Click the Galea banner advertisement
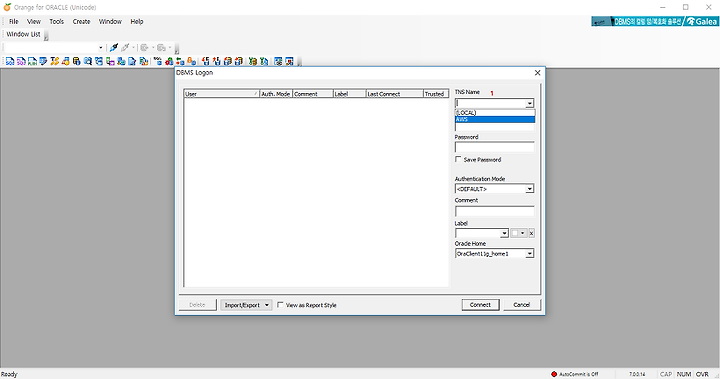720x379 pixels. tap(654, 21)
